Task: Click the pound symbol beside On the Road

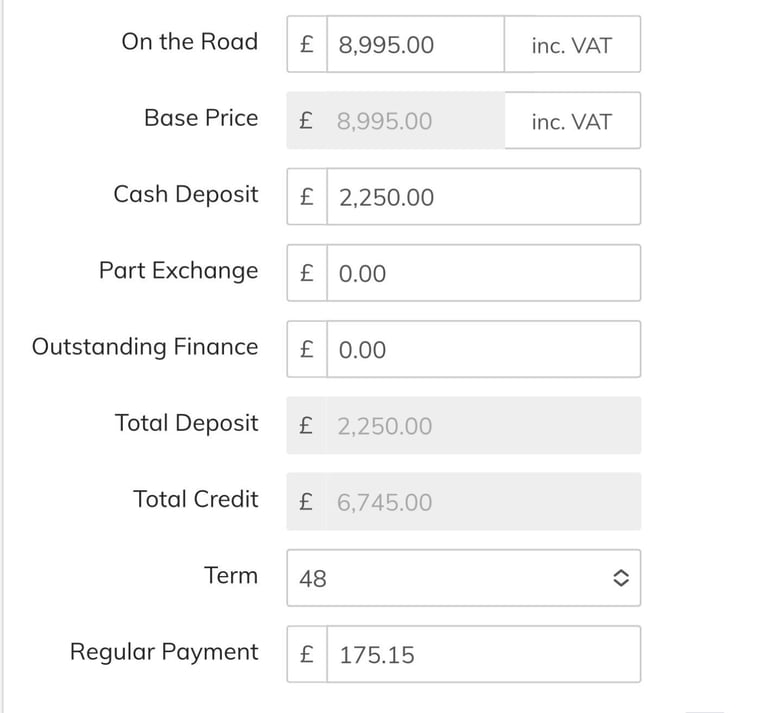Action: click(x=307, y=45)
